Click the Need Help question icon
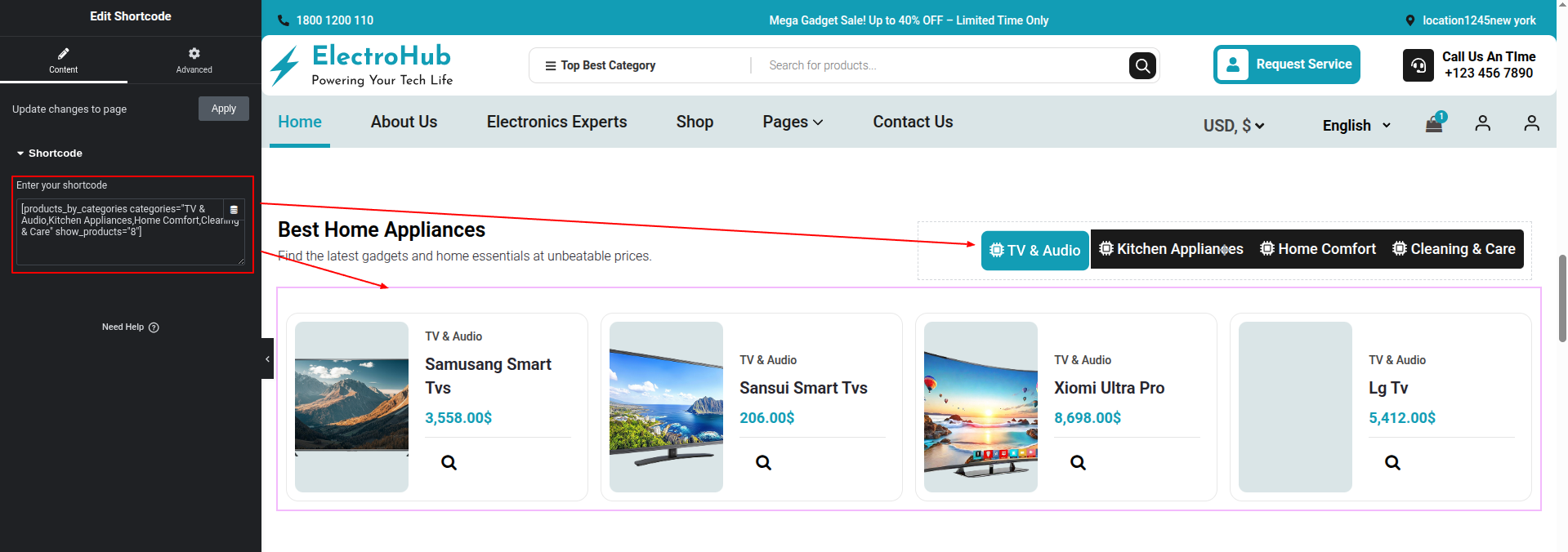Viewport: 1568px width, 552px height. 154,327
